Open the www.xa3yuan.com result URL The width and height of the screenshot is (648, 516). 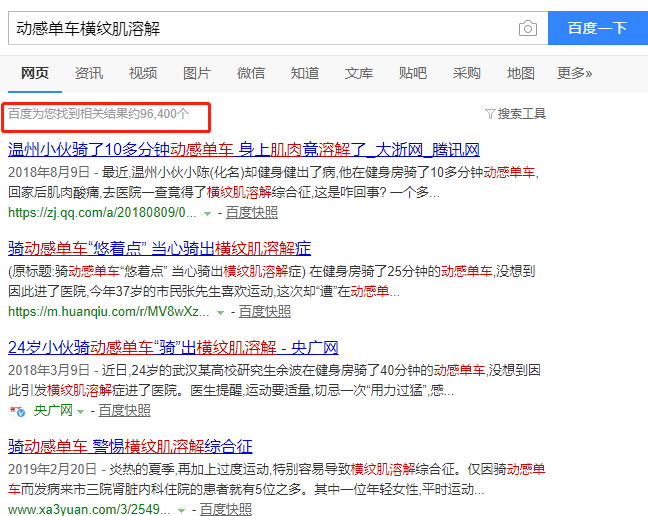89,509
